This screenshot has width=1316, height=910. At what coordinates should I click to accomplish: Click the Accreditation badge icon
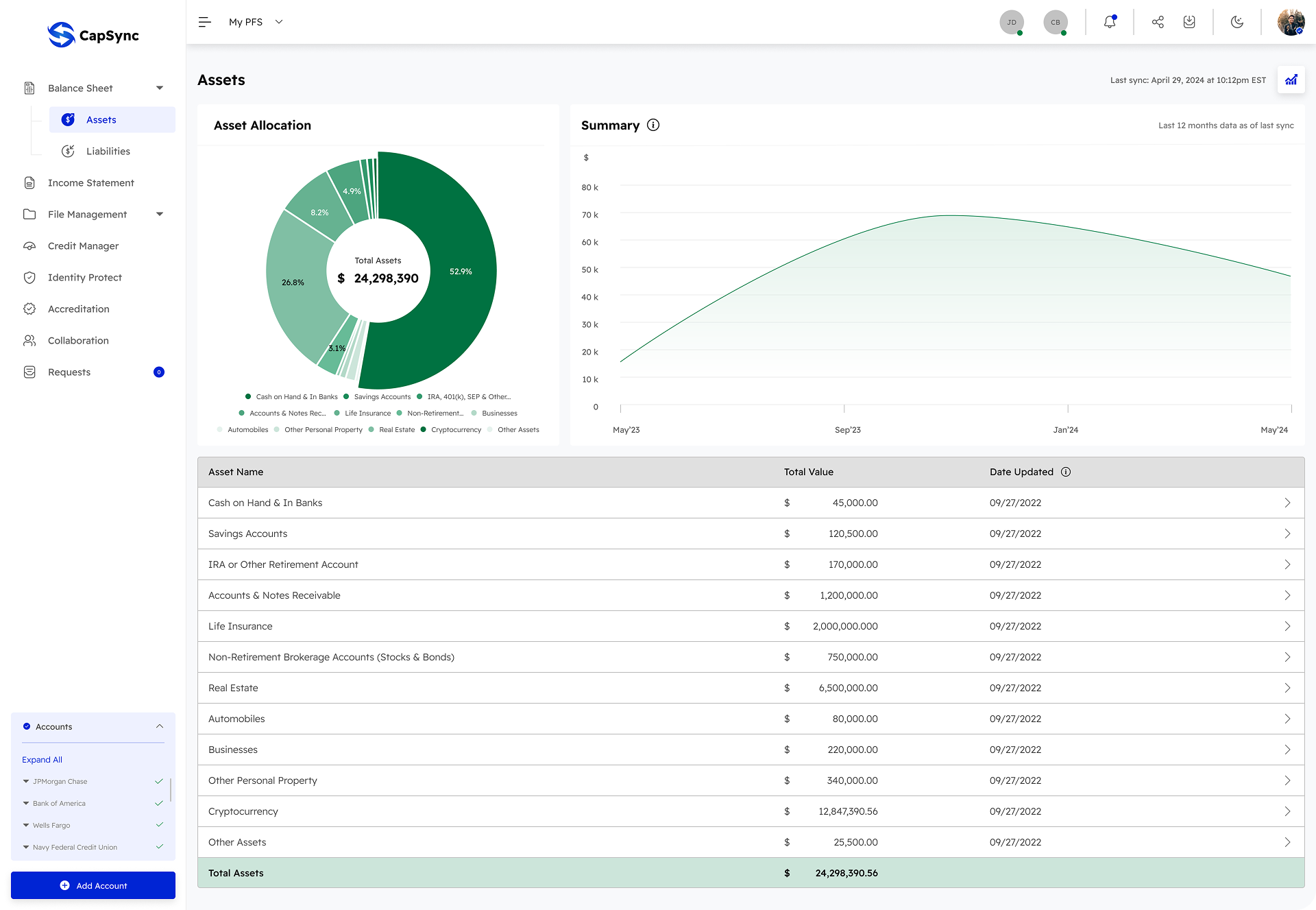coord(29,309)
